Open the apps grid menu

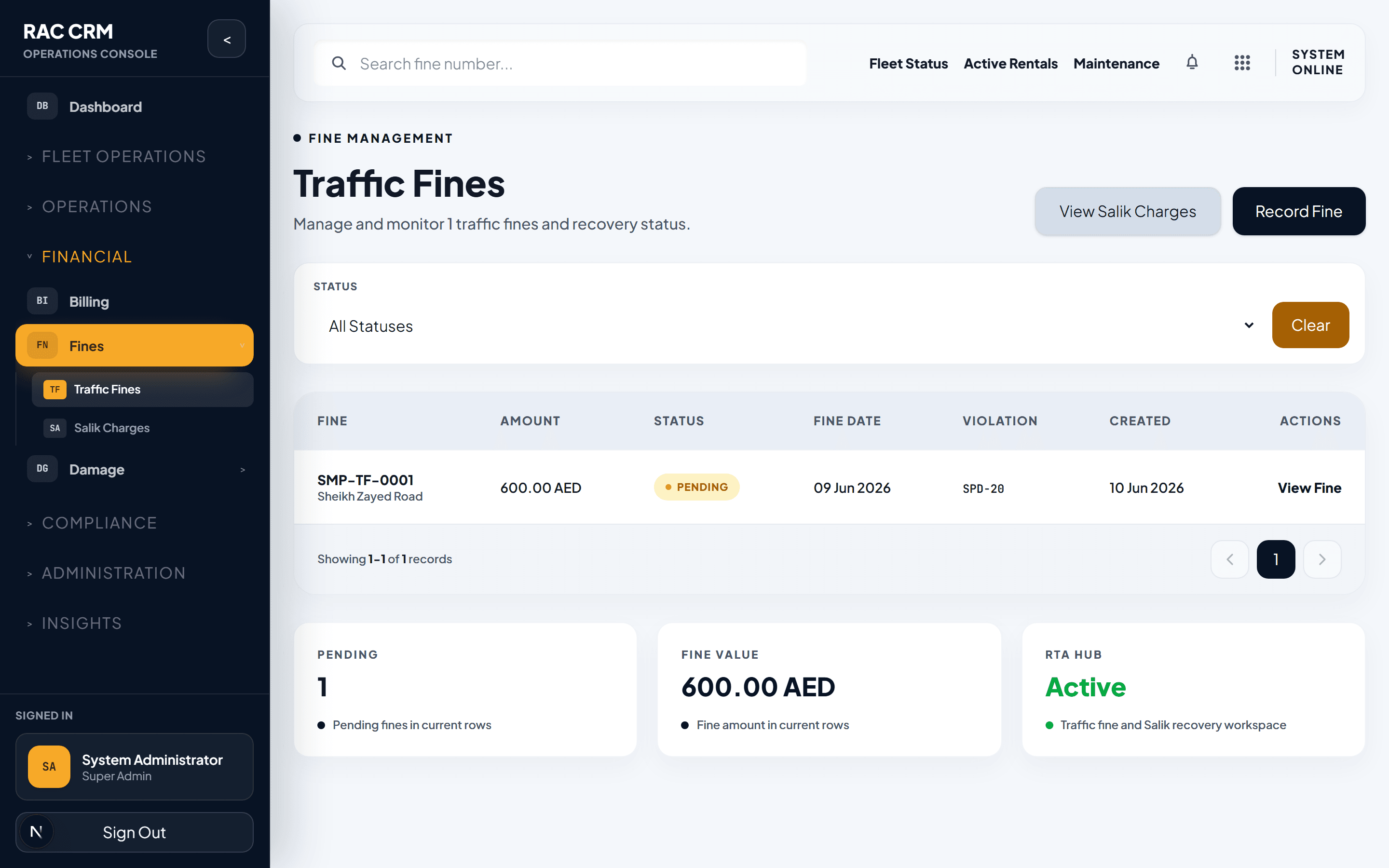pos(1242,63)
